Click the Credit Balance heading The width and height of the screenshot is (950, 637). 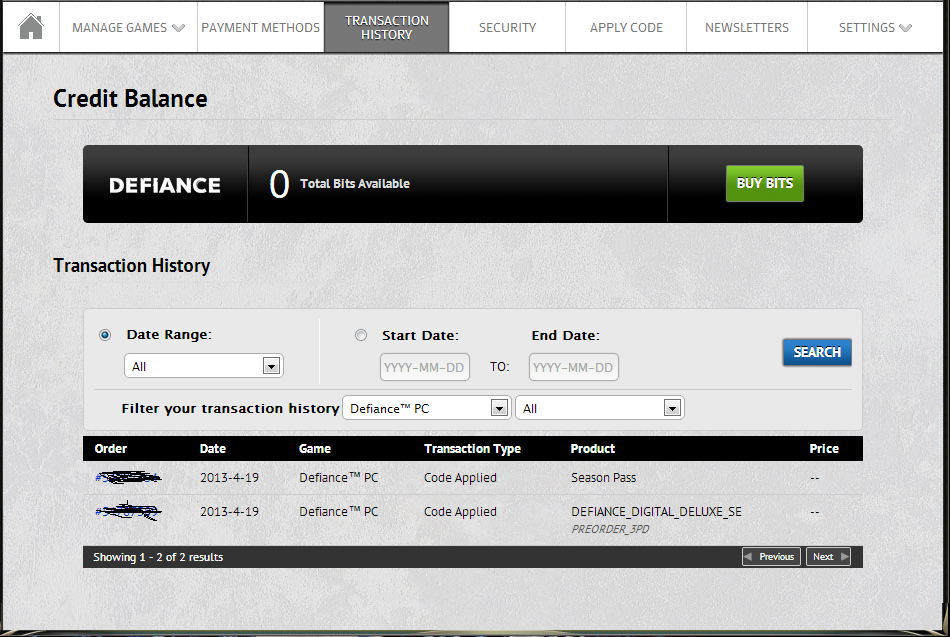(130, 98)
